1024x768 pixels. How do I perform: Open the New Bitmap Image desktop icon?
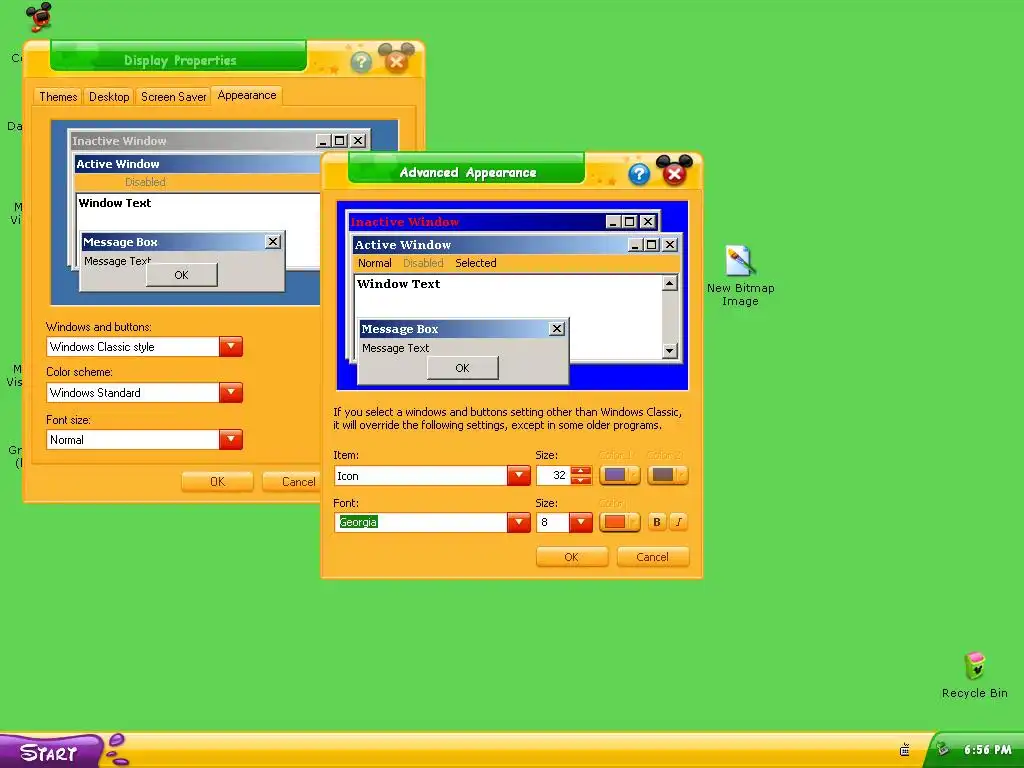741,275
